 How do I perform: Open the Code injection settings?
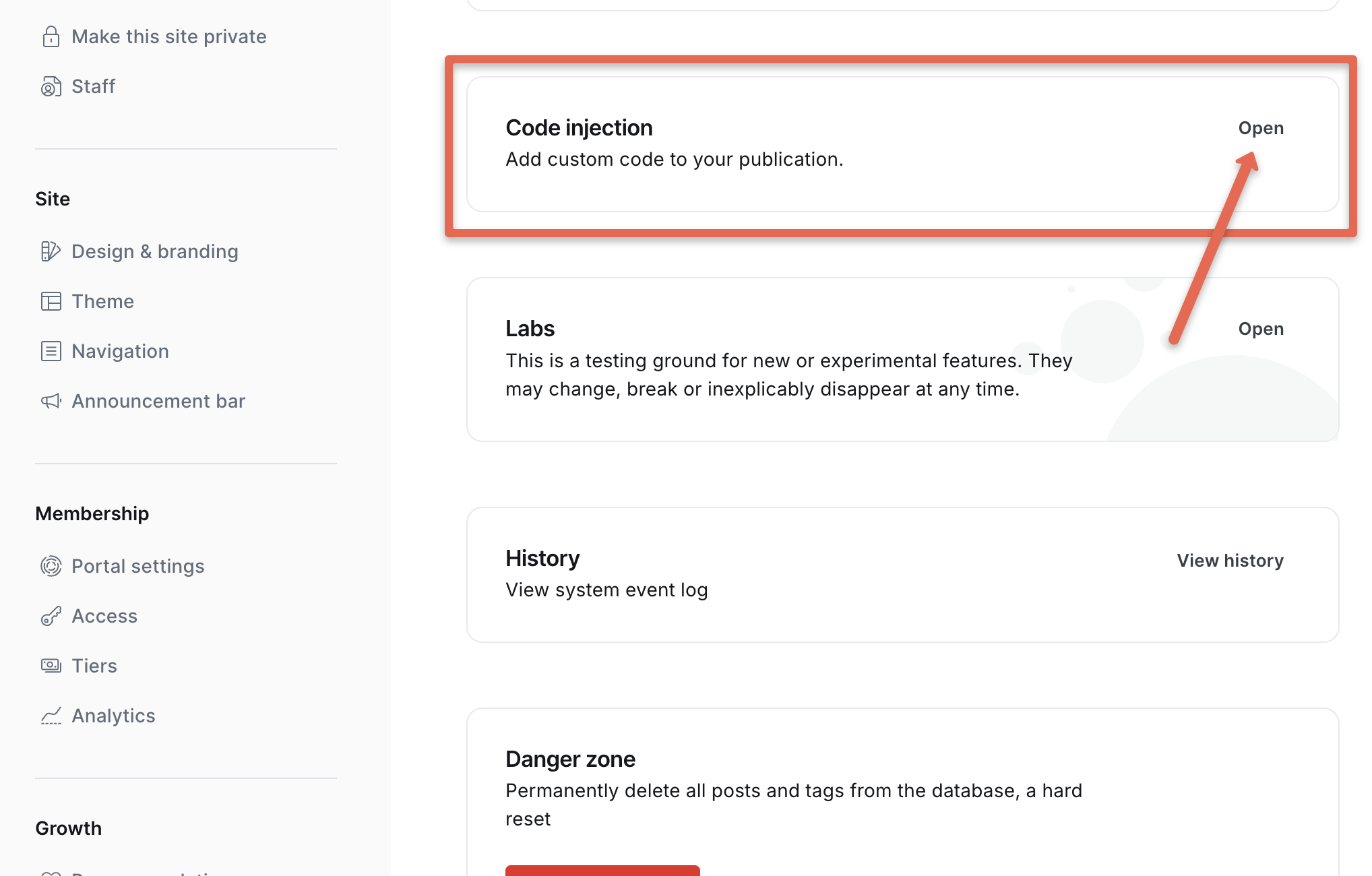(1260, 128)
